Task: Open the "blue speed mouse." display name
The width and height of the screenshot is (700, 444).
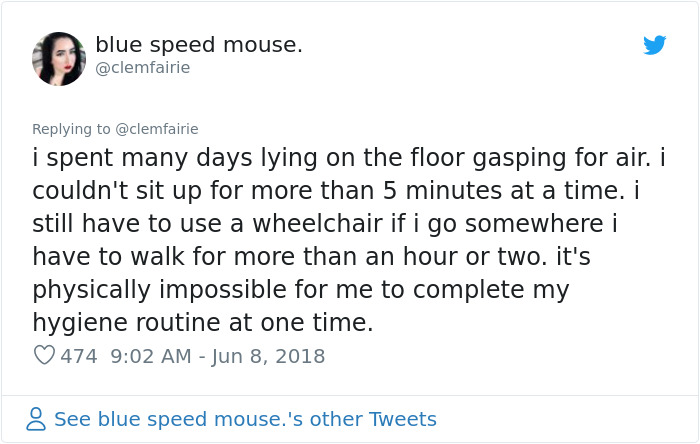Action: coord(199,45)
